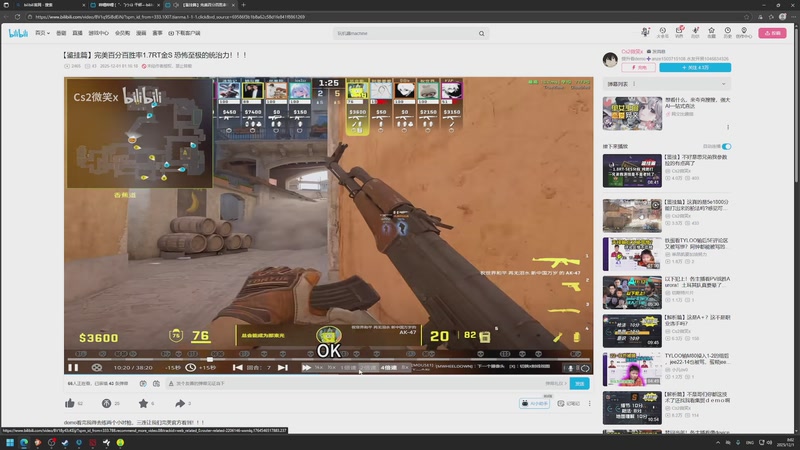This screenshot has width=800, height=450.
Task: Open the 直播 navigation item
Action: click(x=77, y=33)
